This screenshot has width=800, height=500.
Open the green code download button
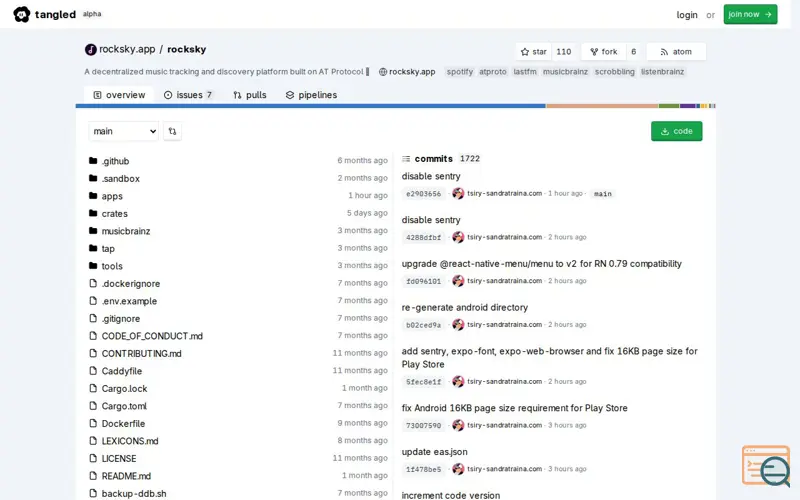677,131
